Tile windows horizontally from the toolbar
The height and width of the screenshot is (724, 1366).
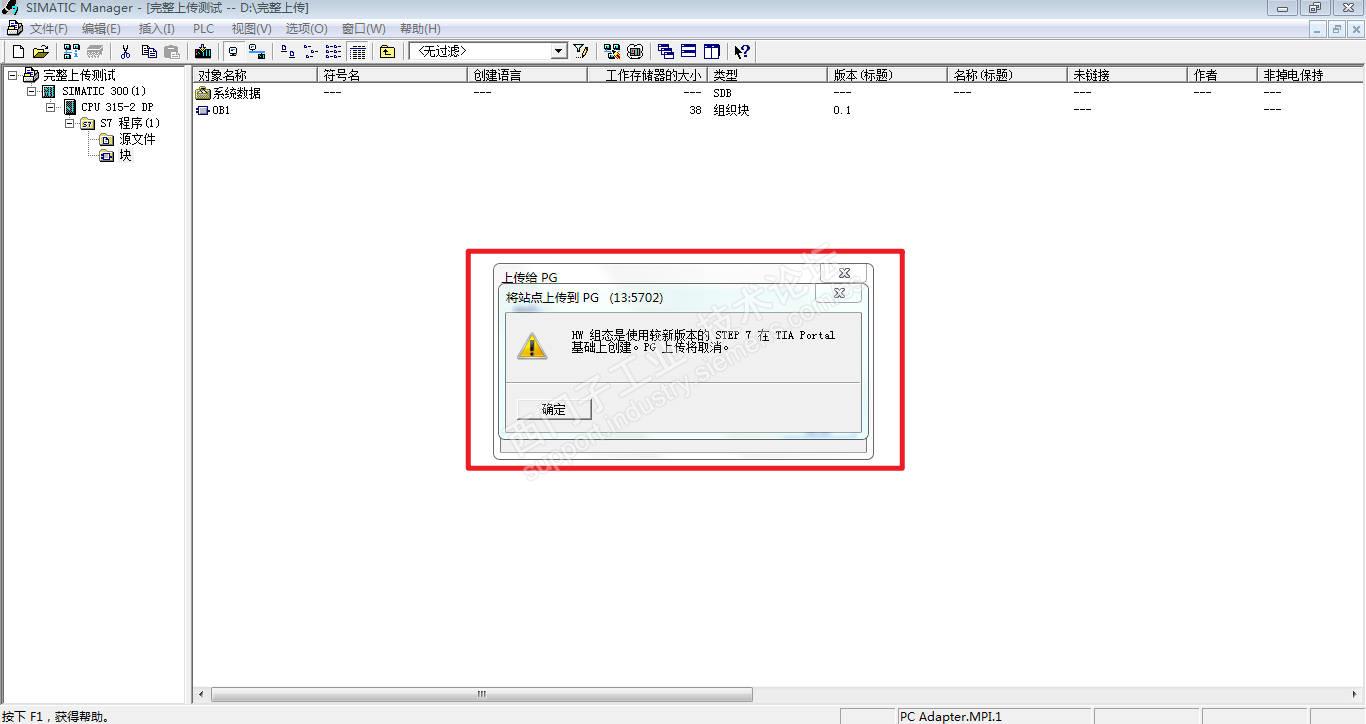pyautogui.click(x=689, y=51)
